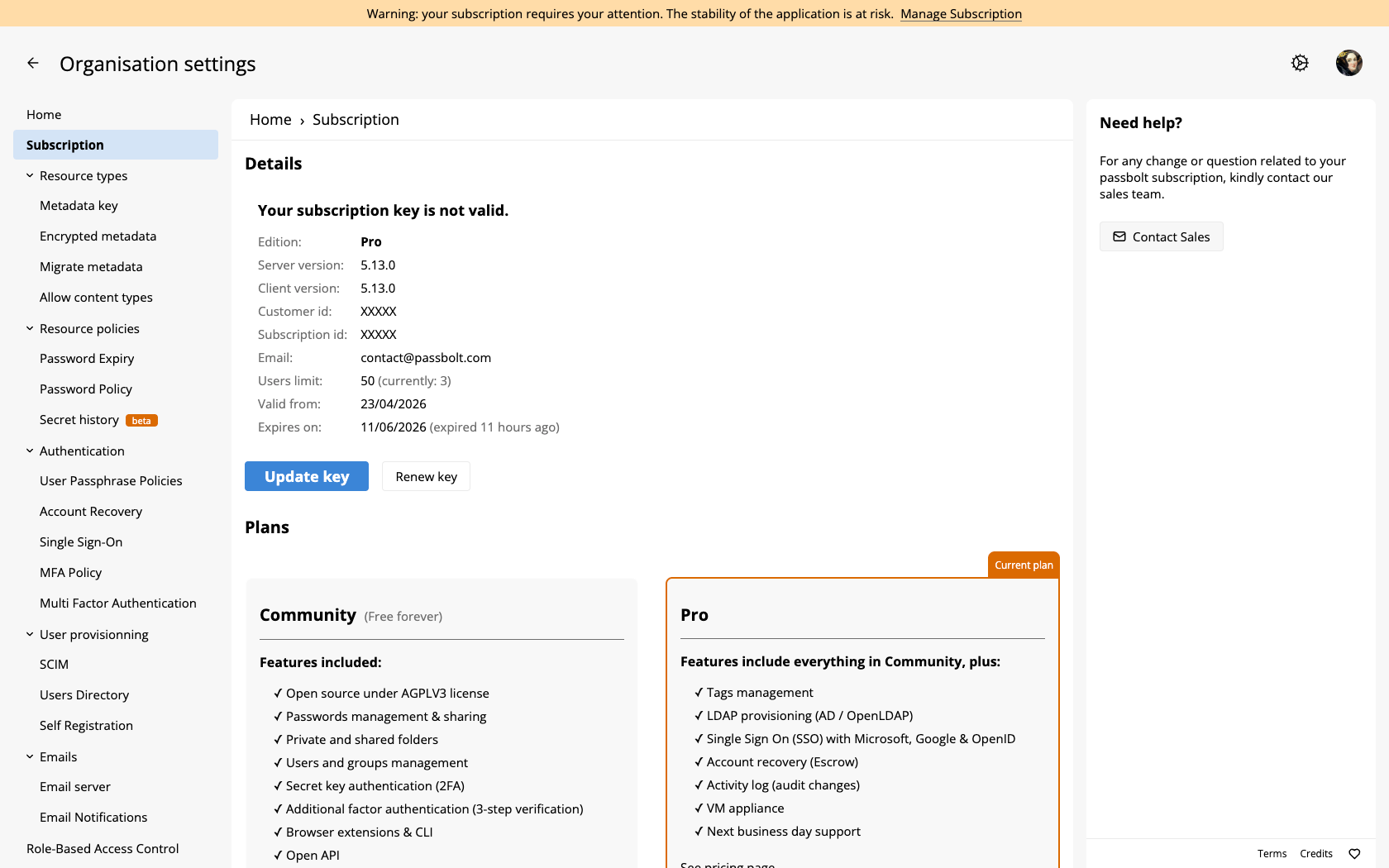The width and height of the screenshot is (1389, 868).
Task: Click the Update key button
Action: [307, 476]
